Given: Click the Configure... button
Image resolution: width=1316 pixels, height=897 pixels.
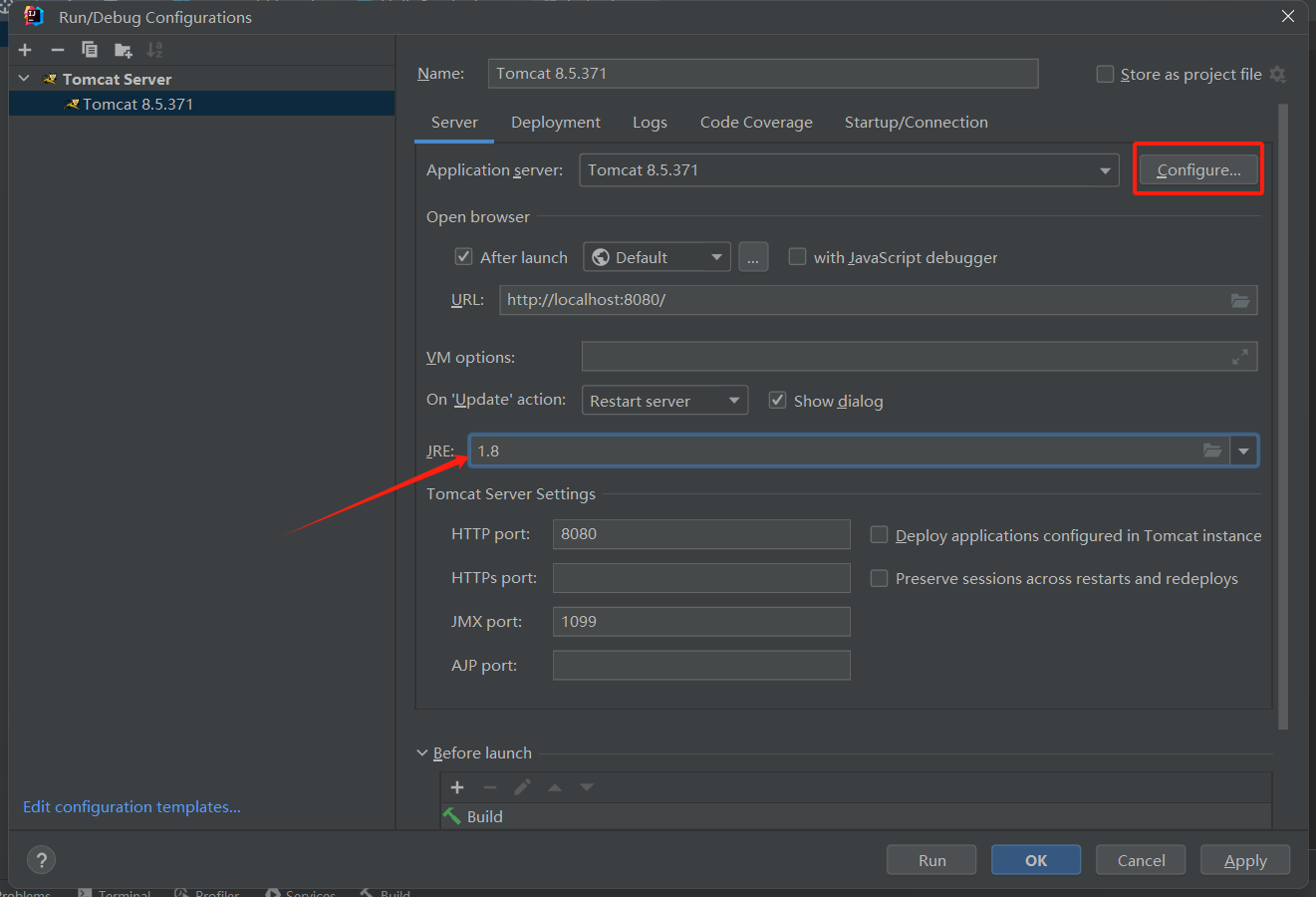Looking at the screenshot, I should 1198,169.
